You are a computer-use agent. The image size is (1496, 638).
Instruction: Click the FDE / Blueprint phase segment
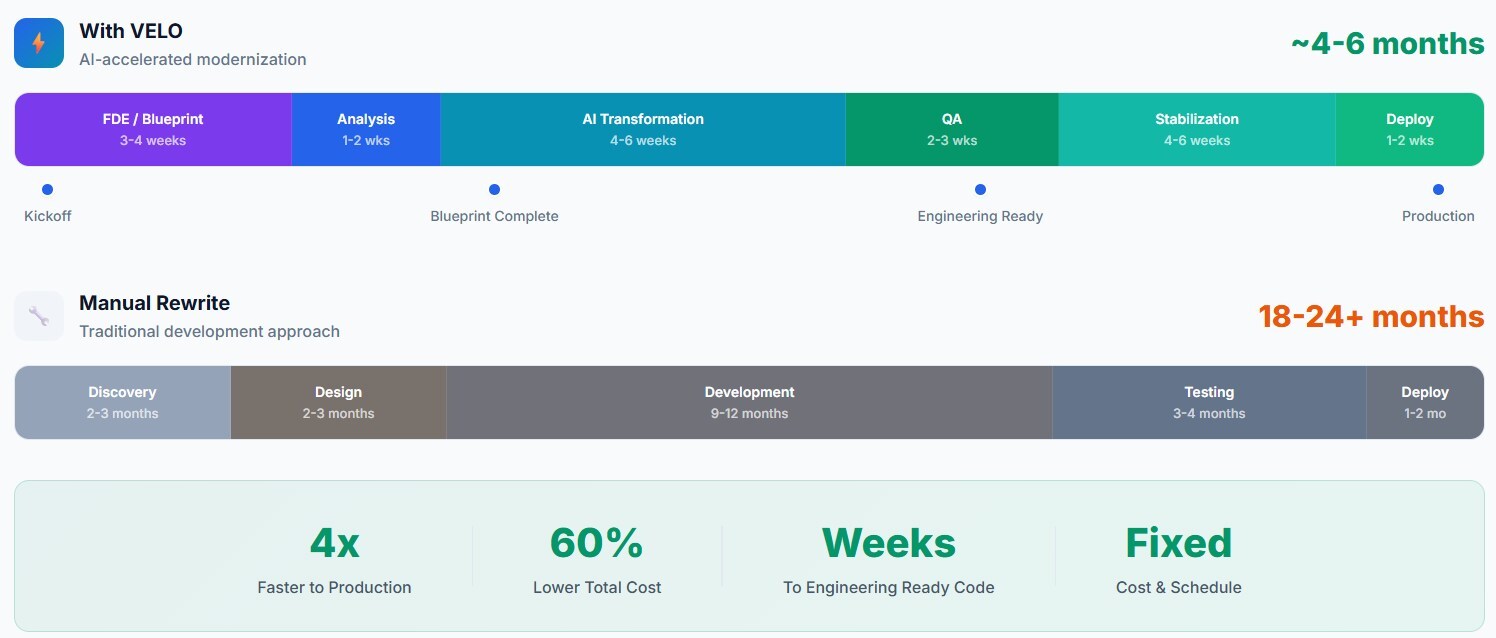pos(153,129)
